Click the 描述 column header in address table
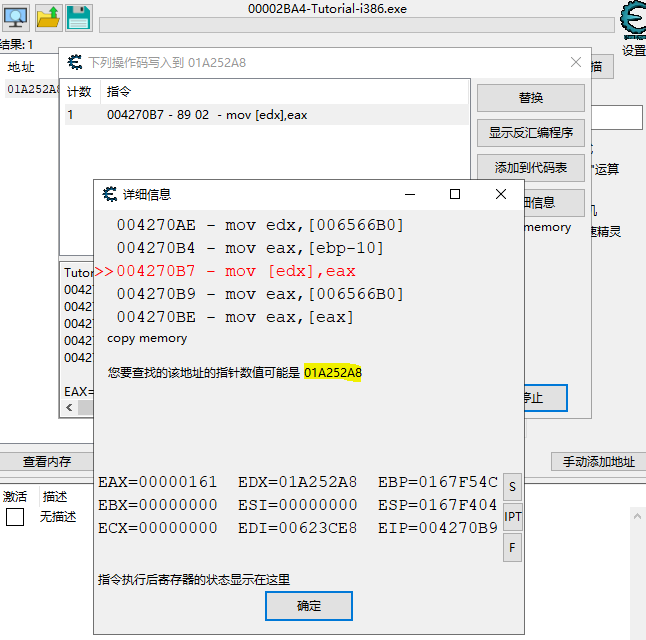The image size is (646, 640). (55, 497)
